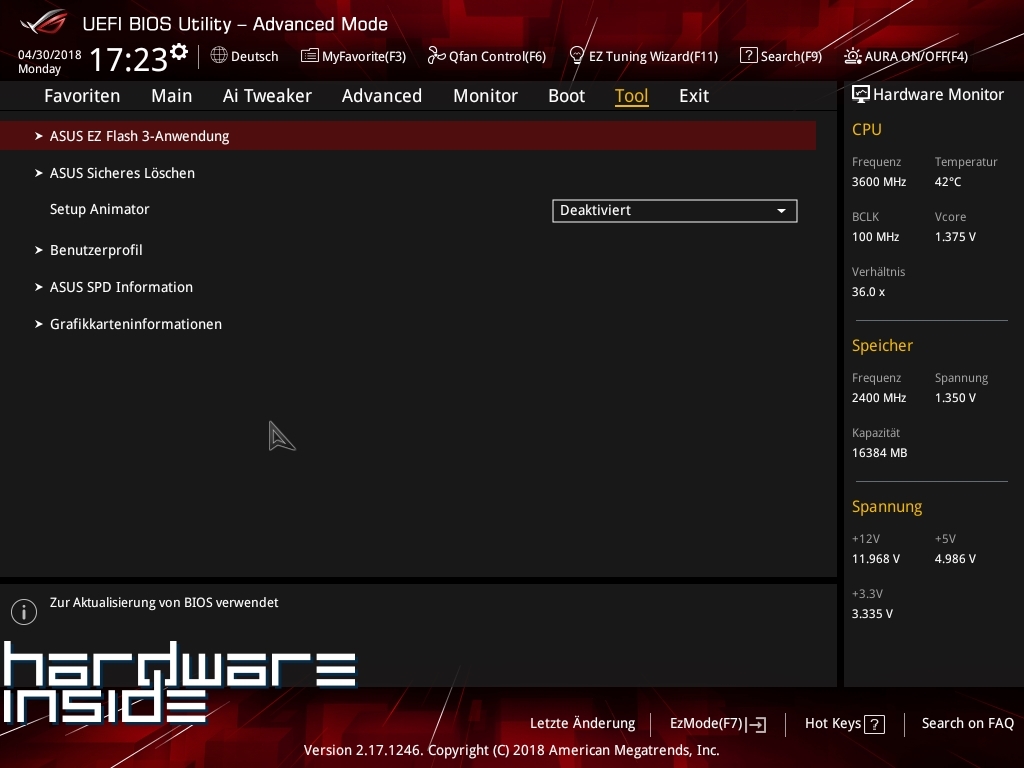
Task: Change language via Deutsch label
Action: click(x=255, y=56)
